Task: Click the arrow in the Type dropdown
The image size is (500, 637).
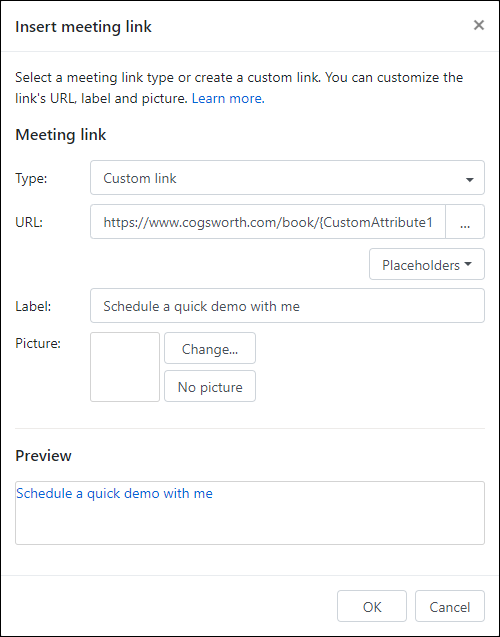Action: pyautogui.click(x=470, y=179)
